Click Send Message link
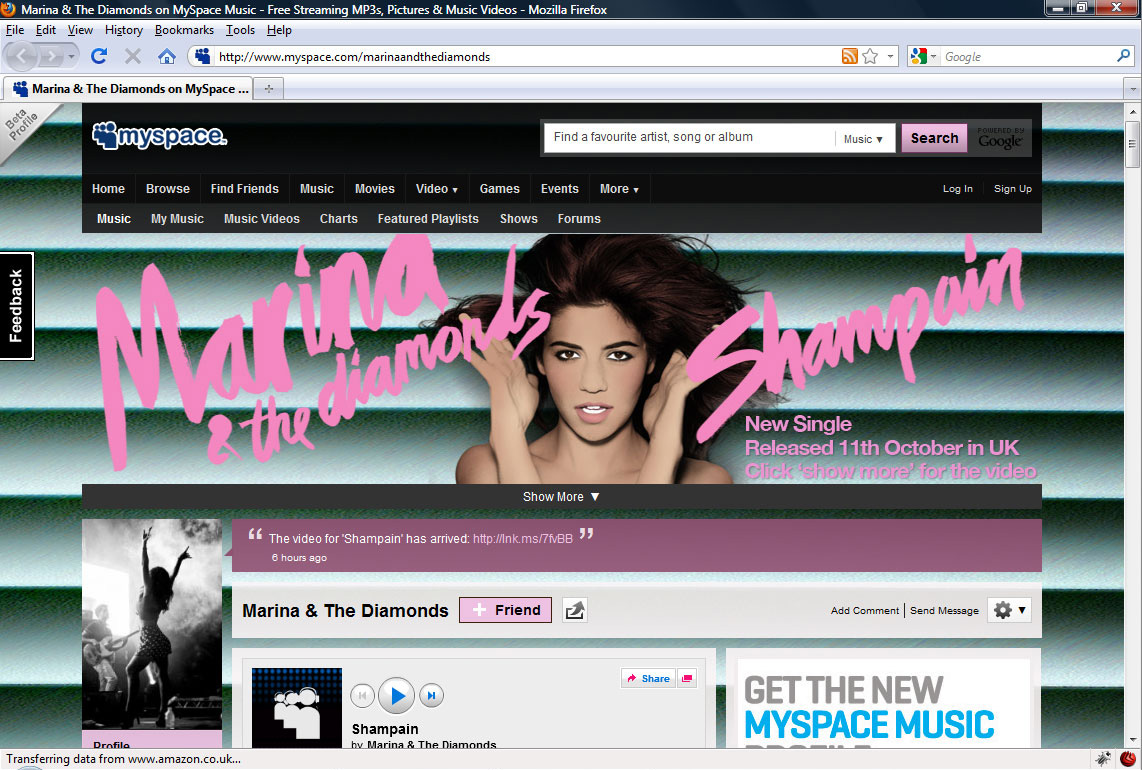 click(x=945, y=610)
